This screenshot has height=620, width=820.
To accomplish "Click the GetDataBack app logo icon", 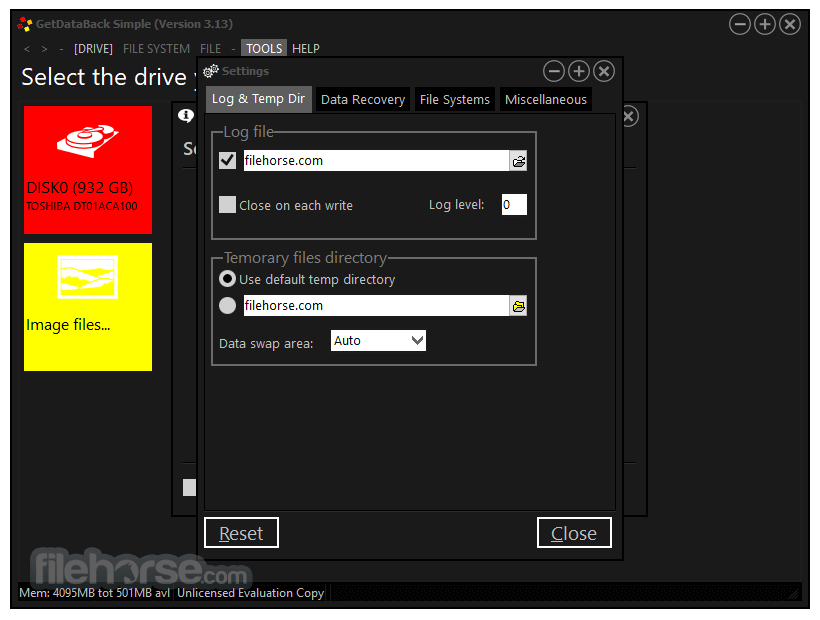I will click(x=25, y=24).
